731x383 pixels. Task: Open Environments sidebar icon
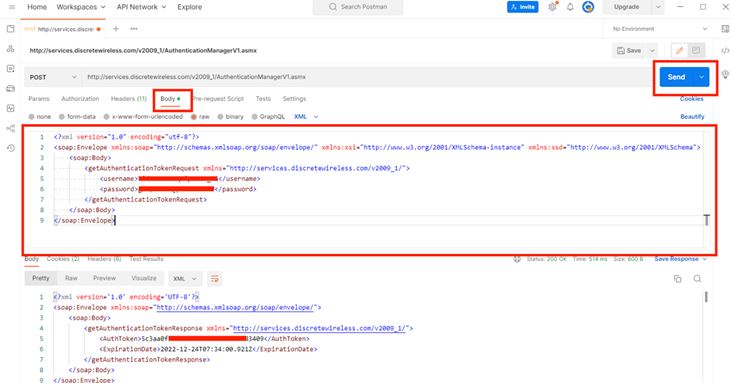pyautogui.click(x=11, y=68)
